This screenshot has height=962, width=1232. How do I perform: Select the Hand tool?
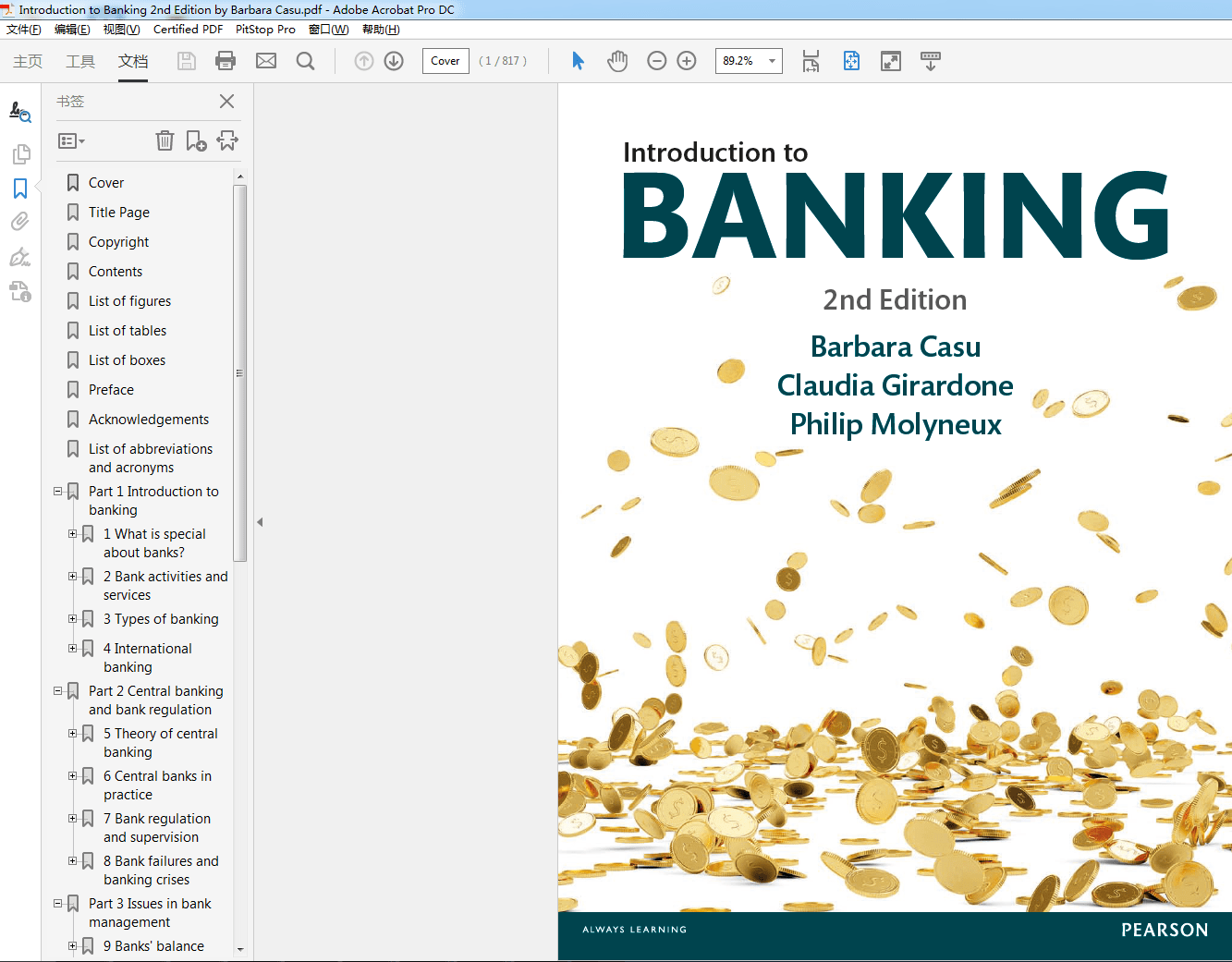click(616, 60)
